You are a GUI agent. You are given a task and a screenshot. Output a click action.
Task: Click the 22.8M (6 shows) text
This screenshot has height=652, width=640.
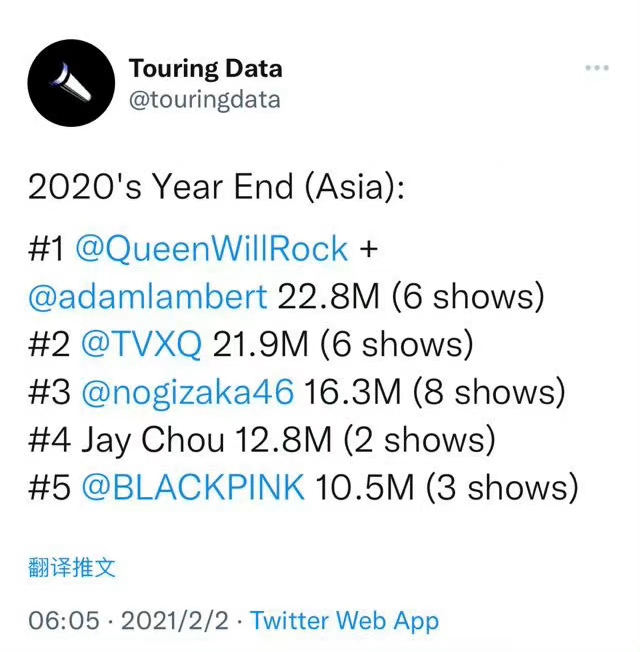click(x=411, y=296)
